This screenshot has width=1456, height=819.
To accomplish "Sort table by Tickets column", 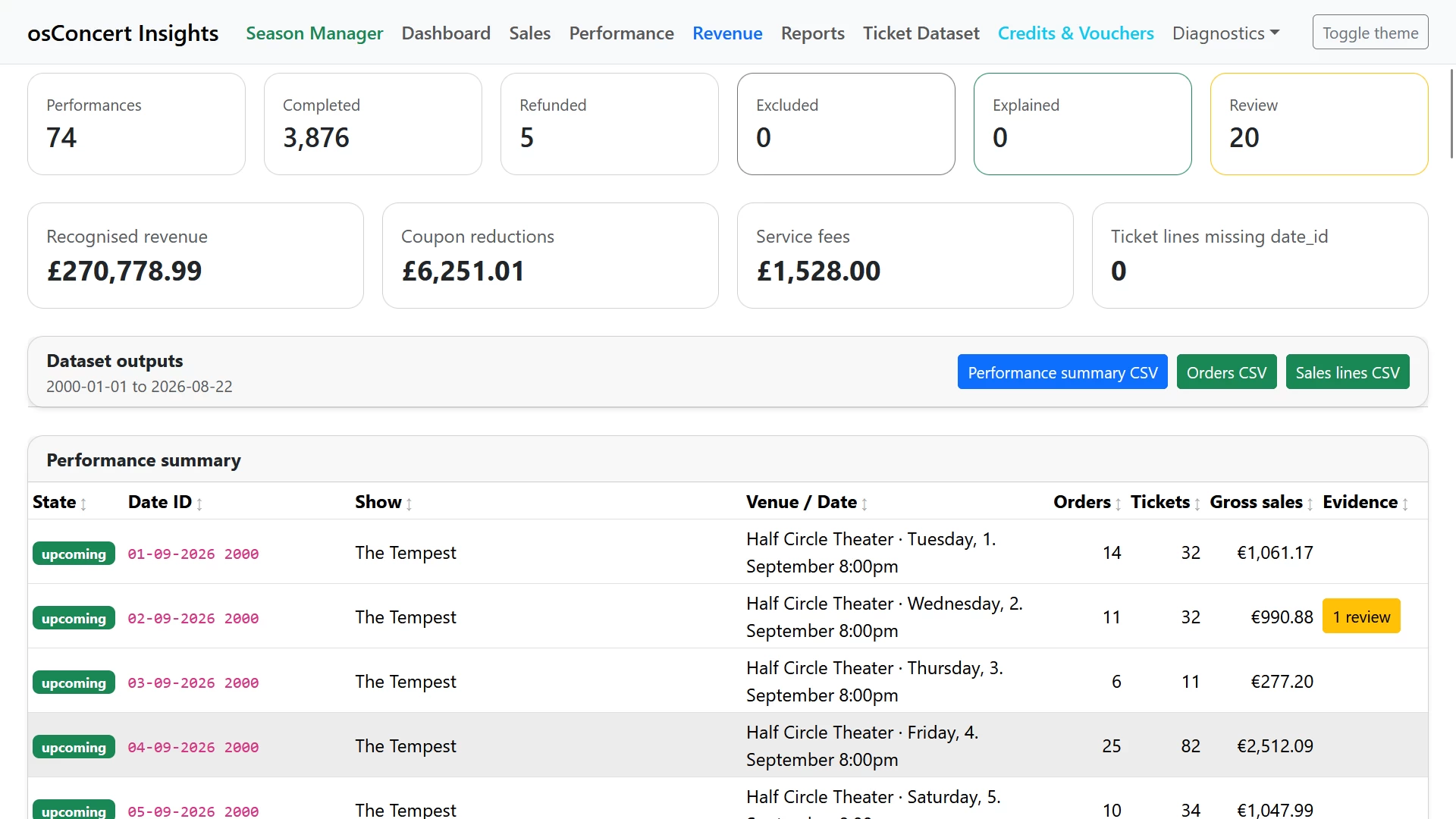I will (x=1166, y=502).
